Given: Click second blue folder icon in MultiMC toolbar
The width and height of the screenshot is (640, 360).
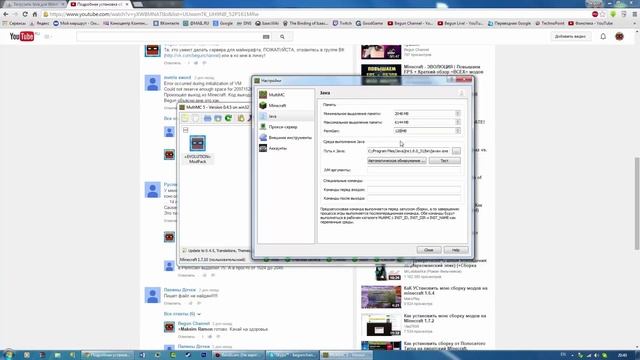Looking at the screenshot, I should 218,118.
